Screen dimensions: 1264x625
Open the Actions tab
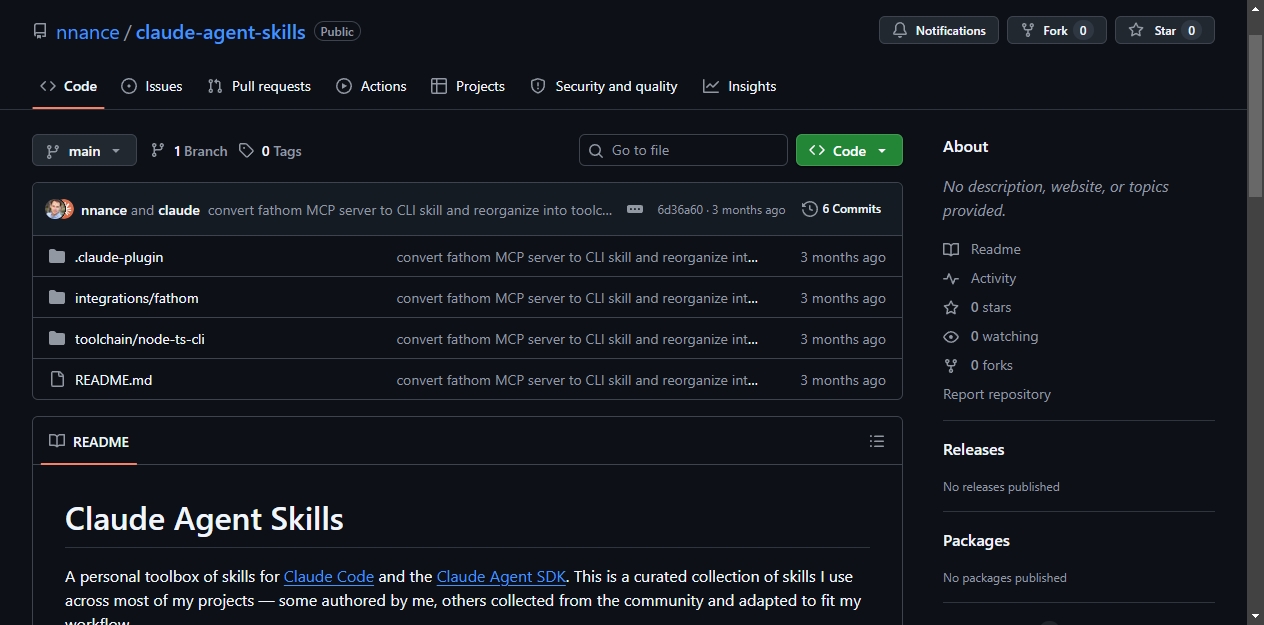371,86
